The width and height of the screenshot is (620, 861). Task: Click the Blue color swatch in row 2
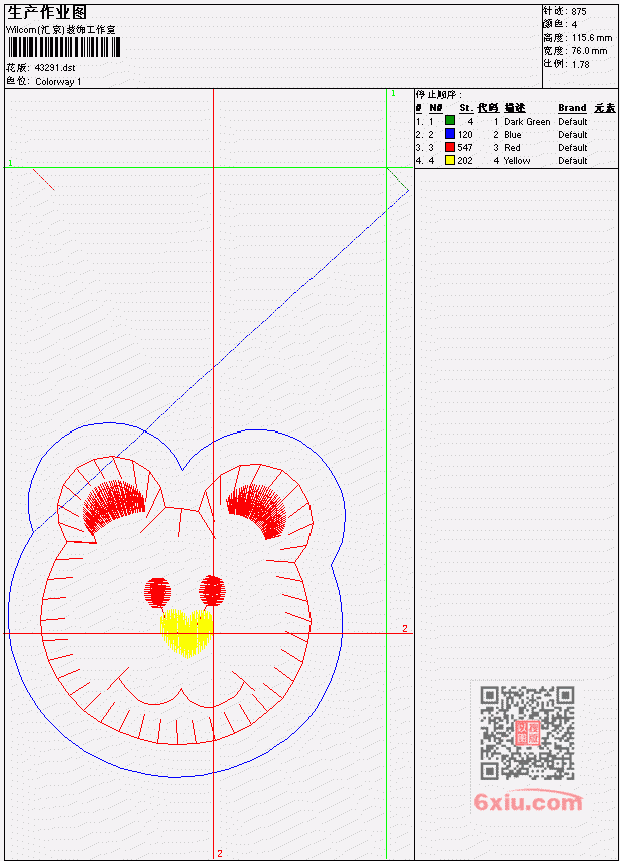point(450,134)
